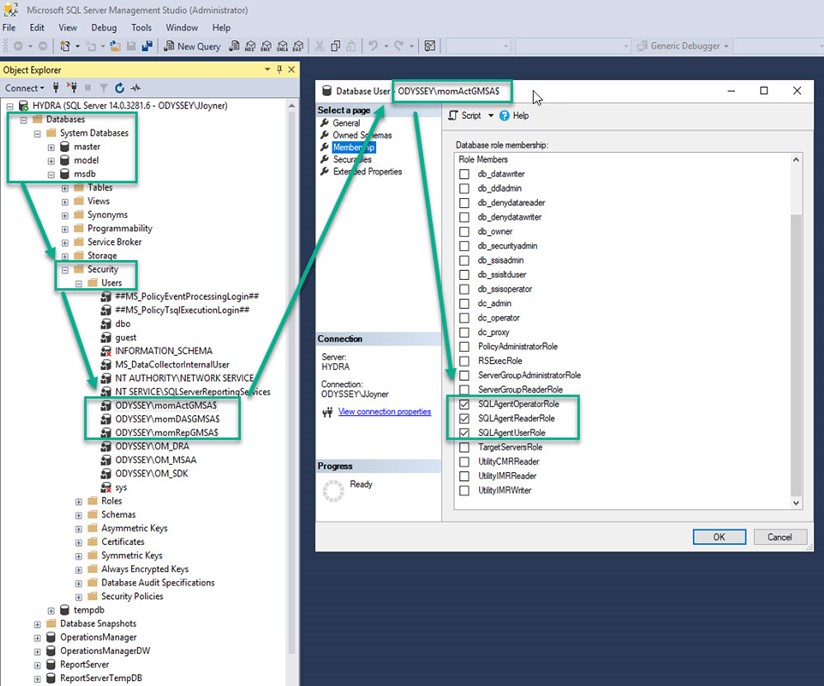Click the Activity Monitor icon in Object Explorer
824x686 pixels.
coord(135,88)
